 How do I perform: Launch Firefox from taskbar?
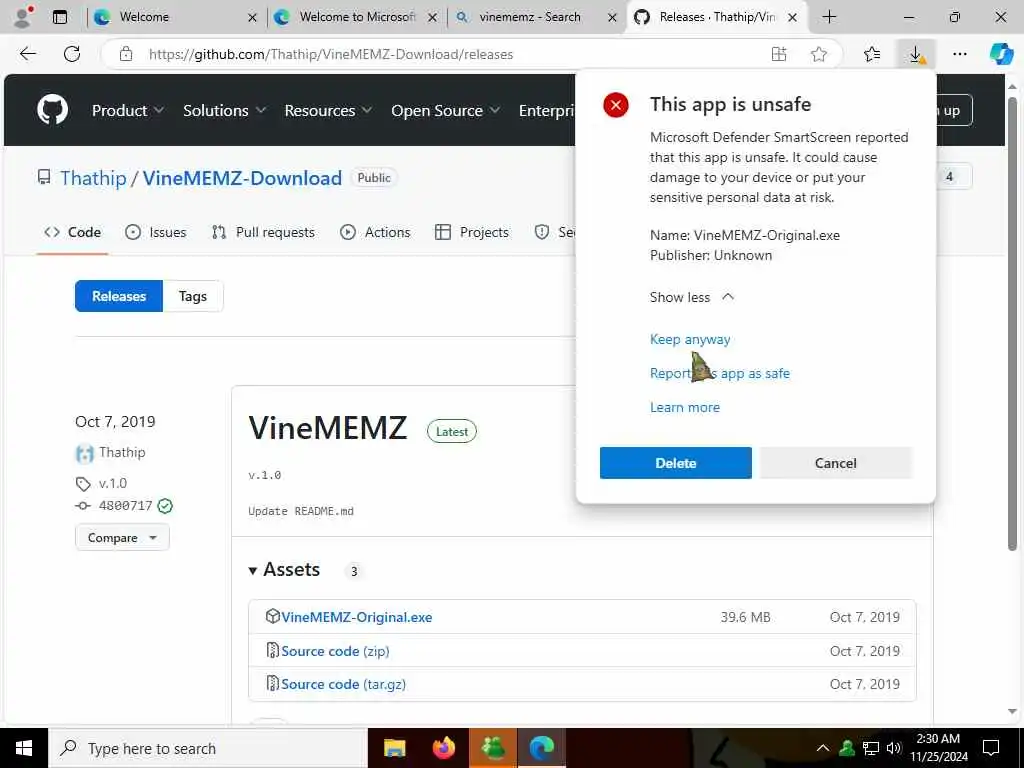tap(443, 748)
